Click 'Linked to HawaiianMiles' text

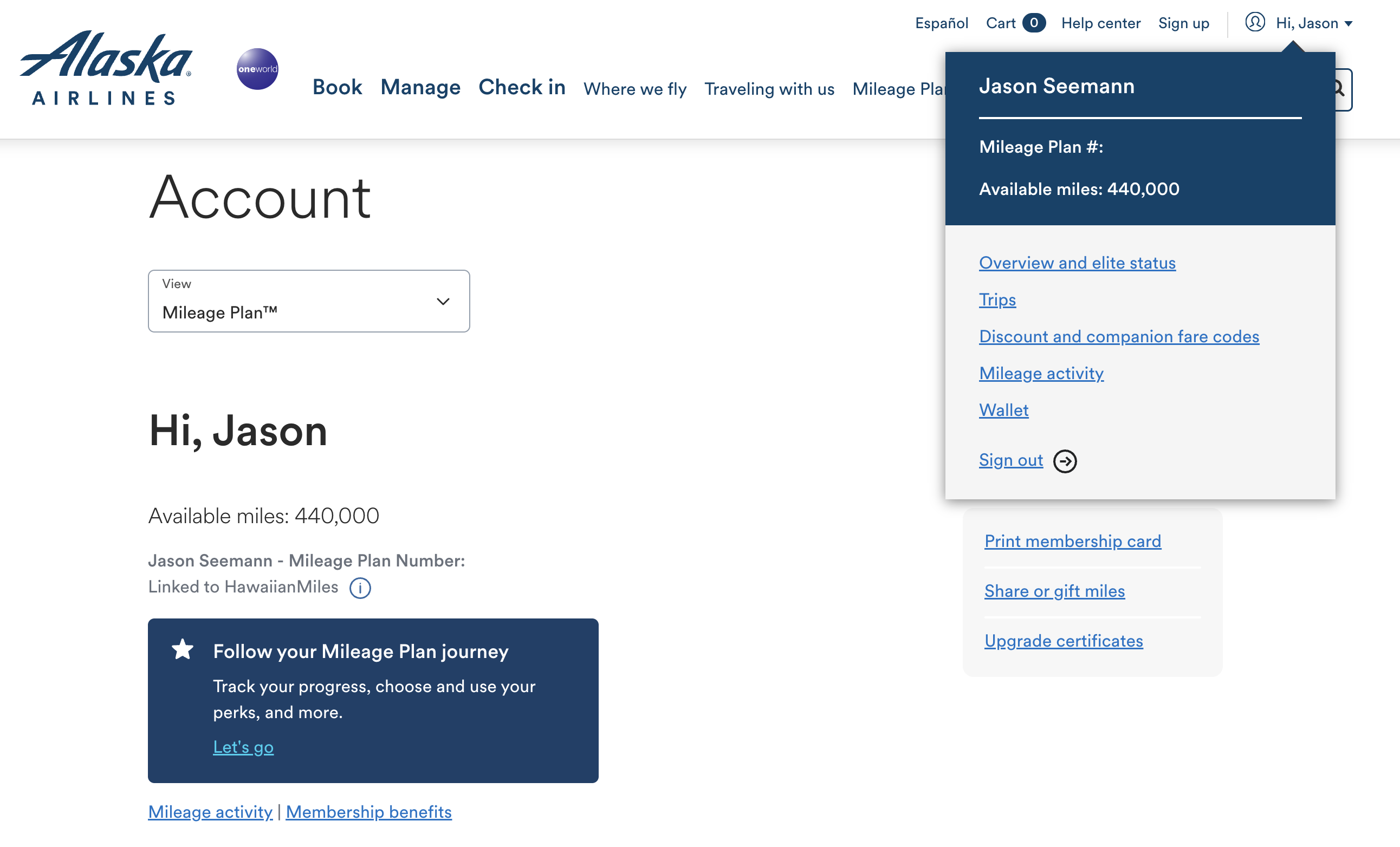(243, 587)
